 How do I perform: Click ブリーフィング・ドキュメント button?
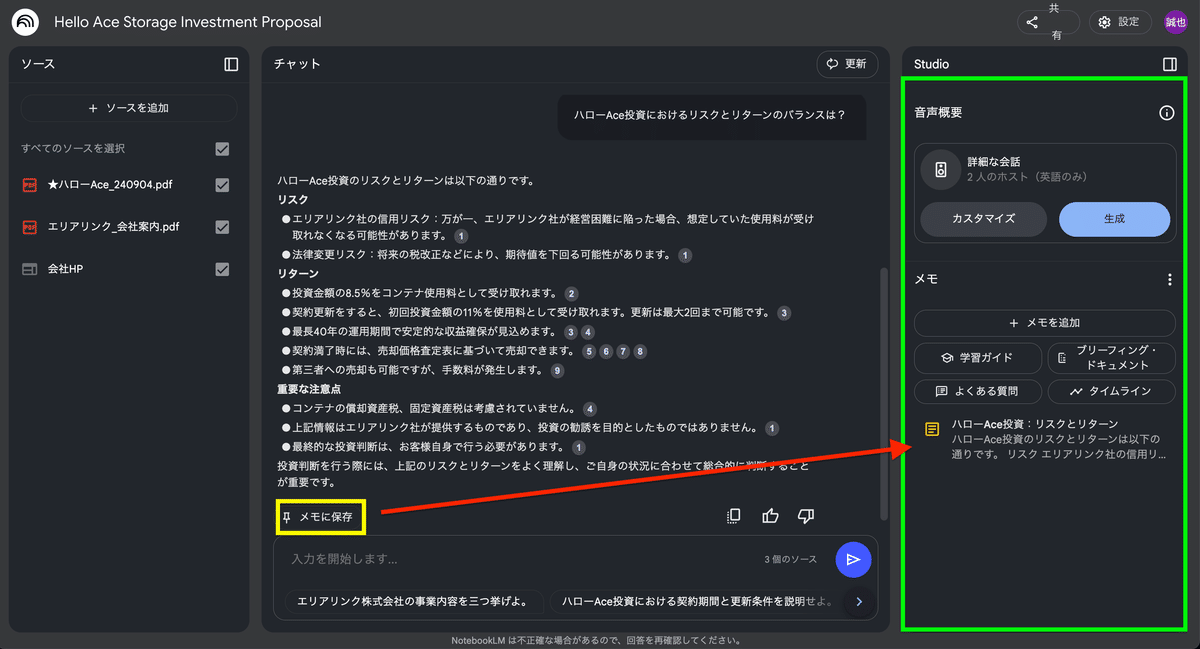click(x=1111, y=358)
